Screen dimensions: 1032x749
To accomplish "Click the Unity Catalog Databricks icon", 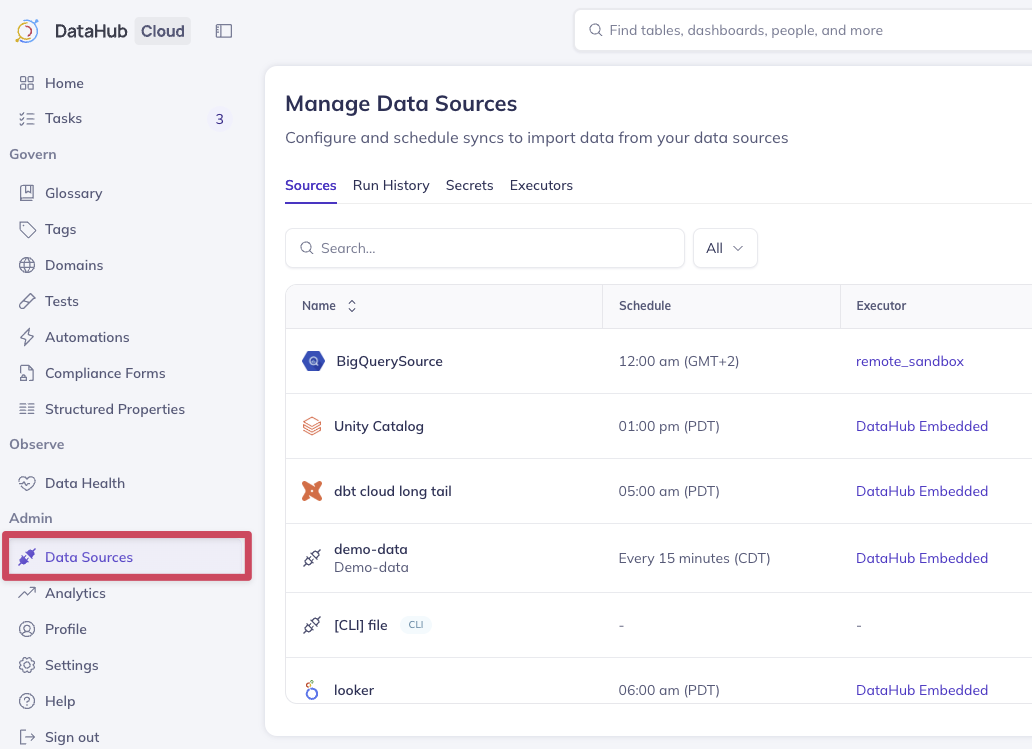I will (x=312, y=426).
